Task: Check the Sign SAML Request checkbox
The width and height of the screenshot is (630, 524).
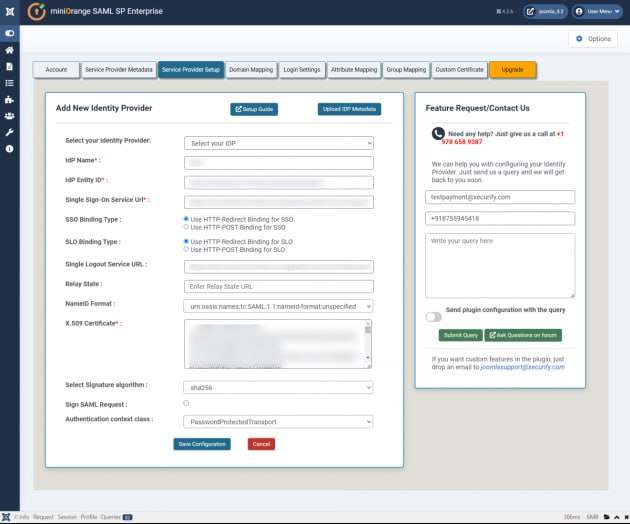Action: [x=186, y=403]
